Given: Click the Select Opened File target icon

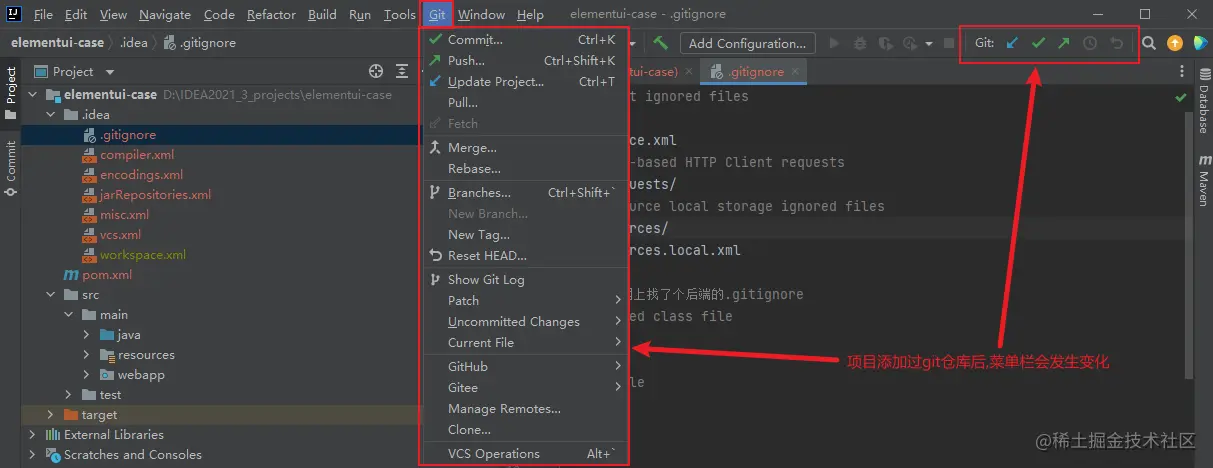Looking at the screenshot, I should (376, 71).
